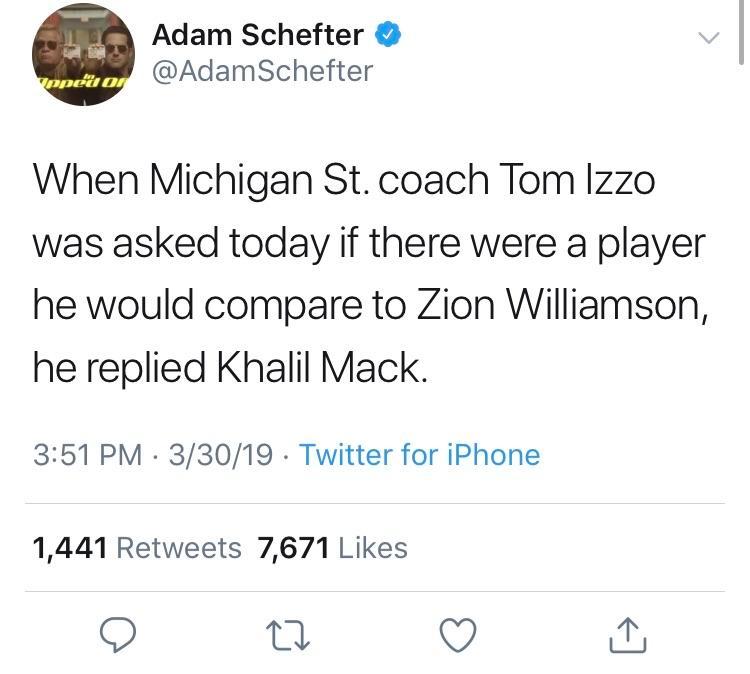This screenshot has height=674, width=750.
Task: Expand the tweet options chevron
Action: pyautogui.click(x=708, y=39)
